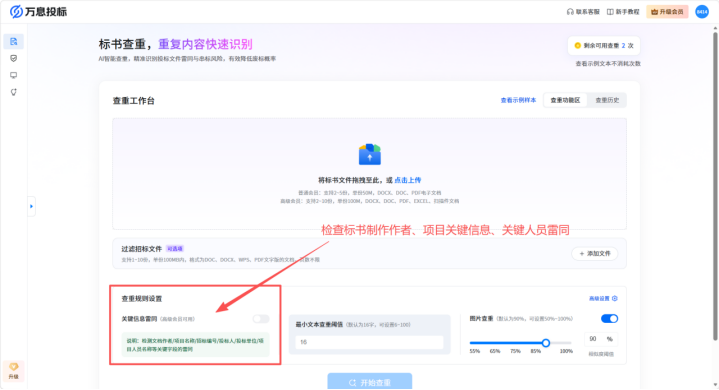
Task: Click the 55% slider tick label
Action: [475, 351]
